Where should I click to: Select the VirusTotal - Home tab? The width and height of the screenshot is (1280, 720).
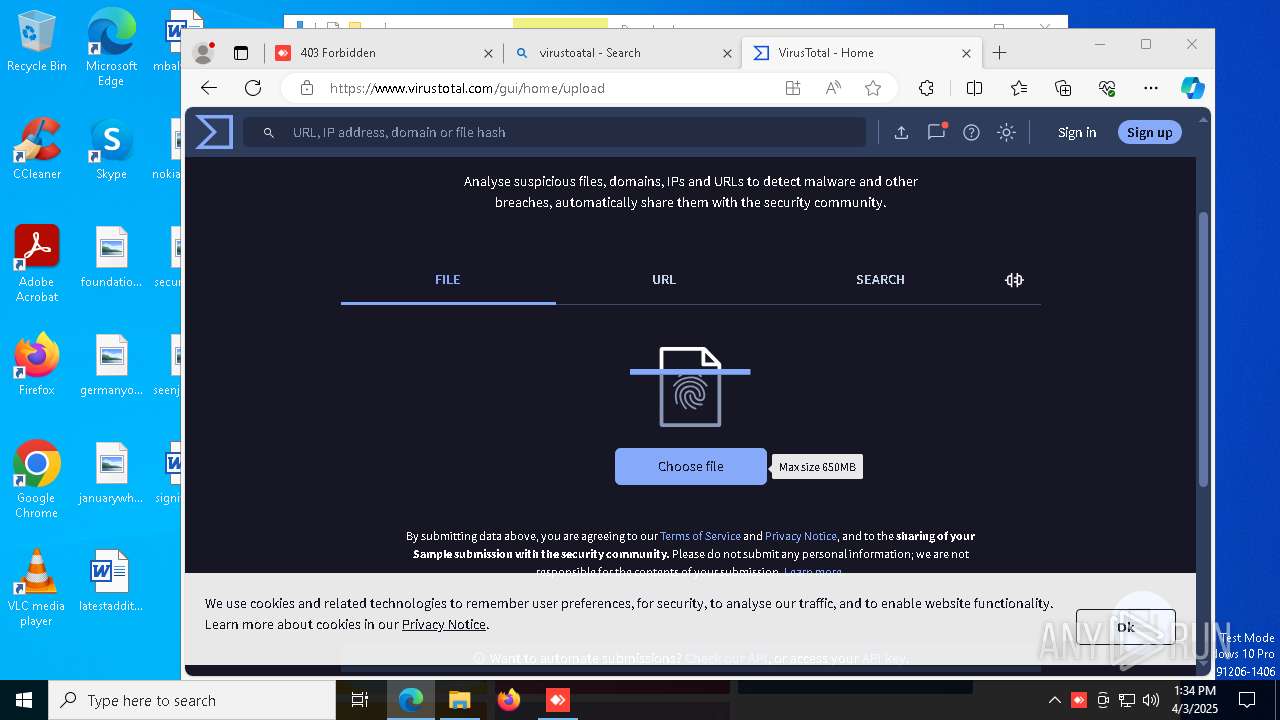pos(862,53)
